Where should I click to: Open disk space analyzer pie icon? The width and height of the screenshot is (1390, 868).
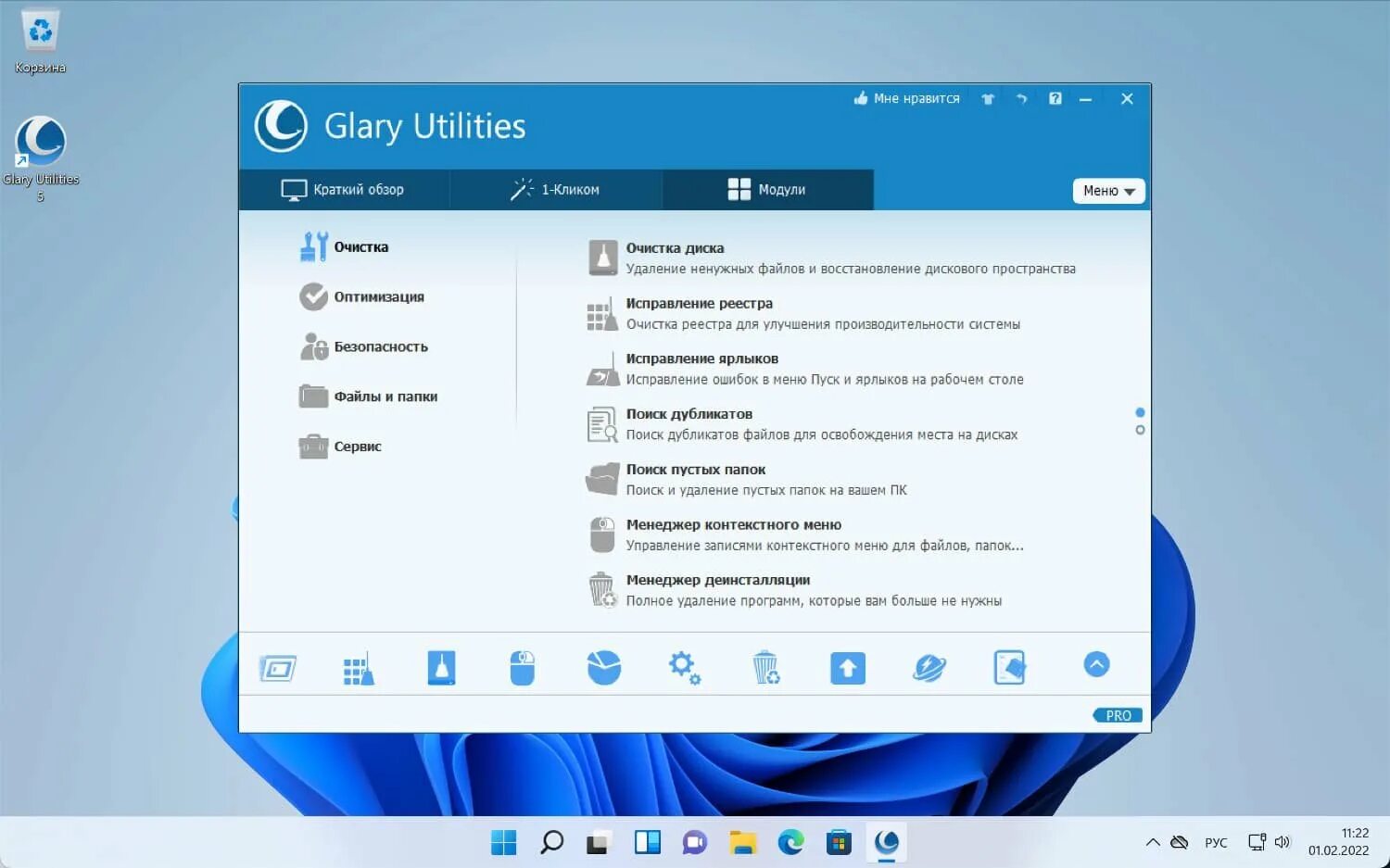pyautogui.click(x=604, y=668)
